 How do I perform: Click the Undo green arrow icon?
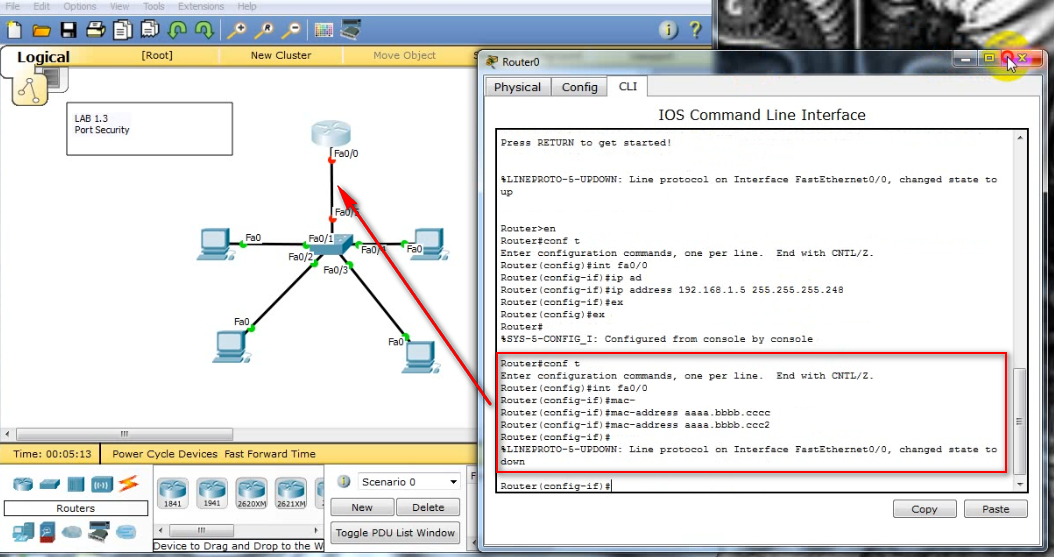(x=177, y=30)
